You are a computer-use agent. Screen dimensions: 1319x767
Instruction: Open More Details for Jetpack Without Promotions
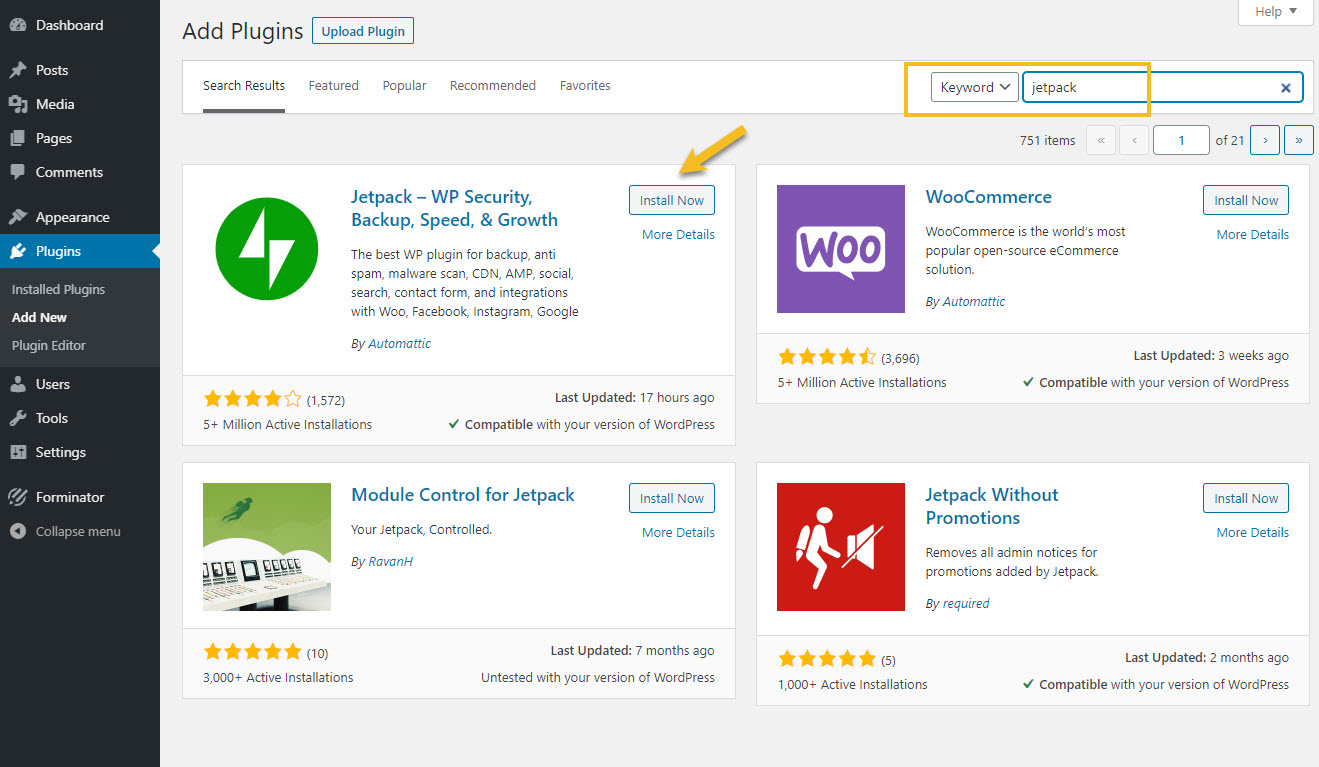(1252, 532)
